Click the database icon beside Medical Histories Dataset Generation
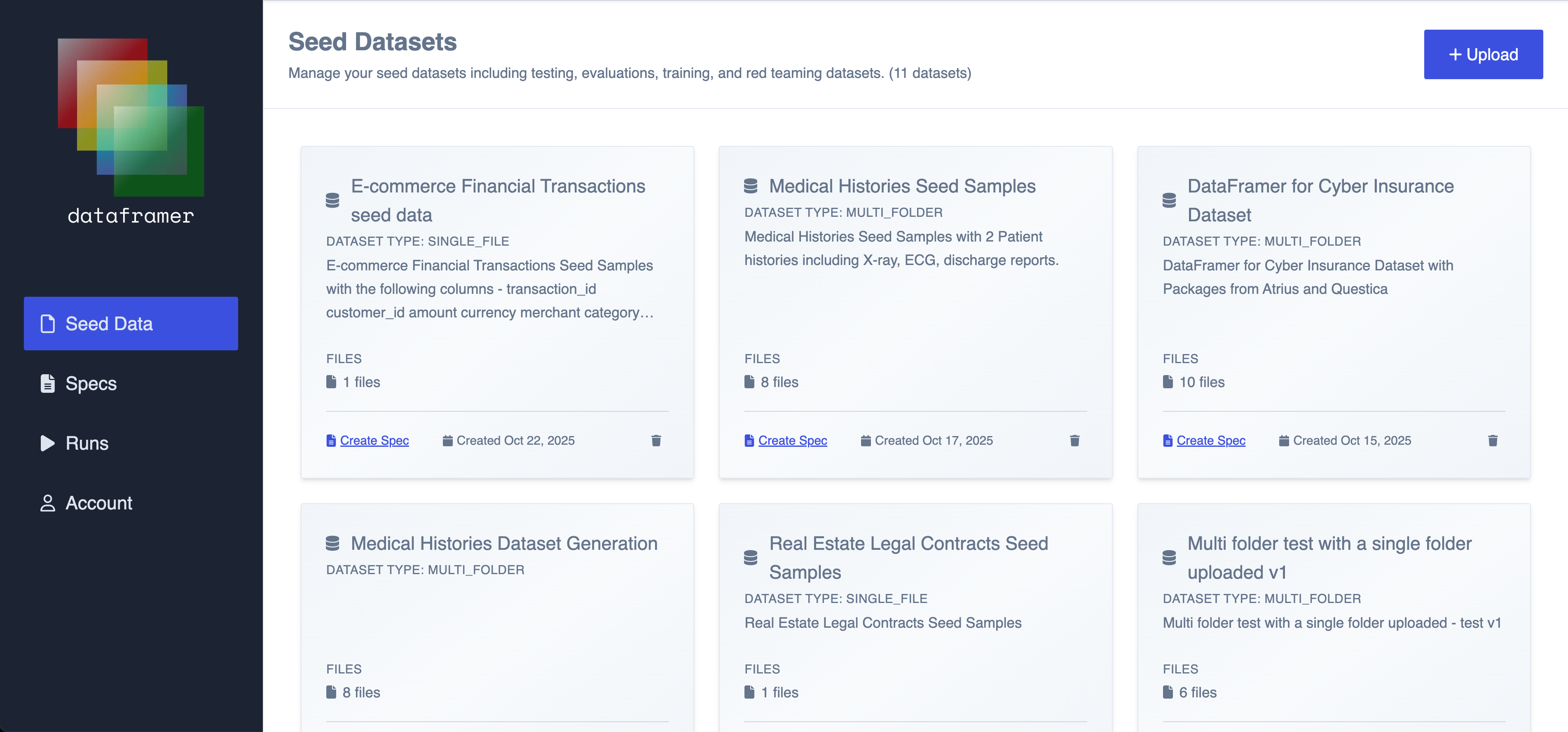1568x732 pixels. [332, 543]
